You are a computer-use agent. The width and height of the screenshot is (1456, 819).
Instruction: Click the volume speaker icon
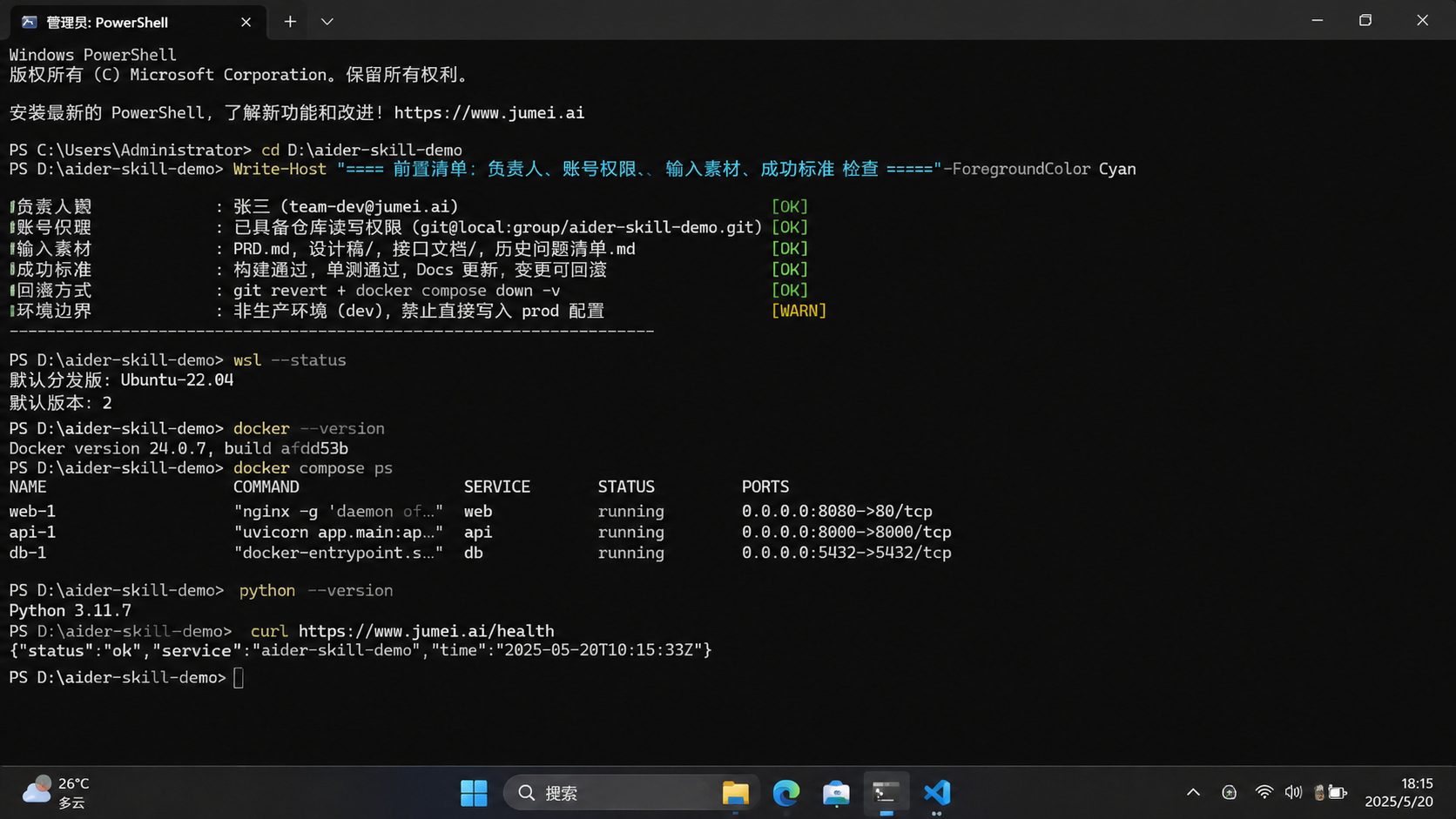[1293, 793]
